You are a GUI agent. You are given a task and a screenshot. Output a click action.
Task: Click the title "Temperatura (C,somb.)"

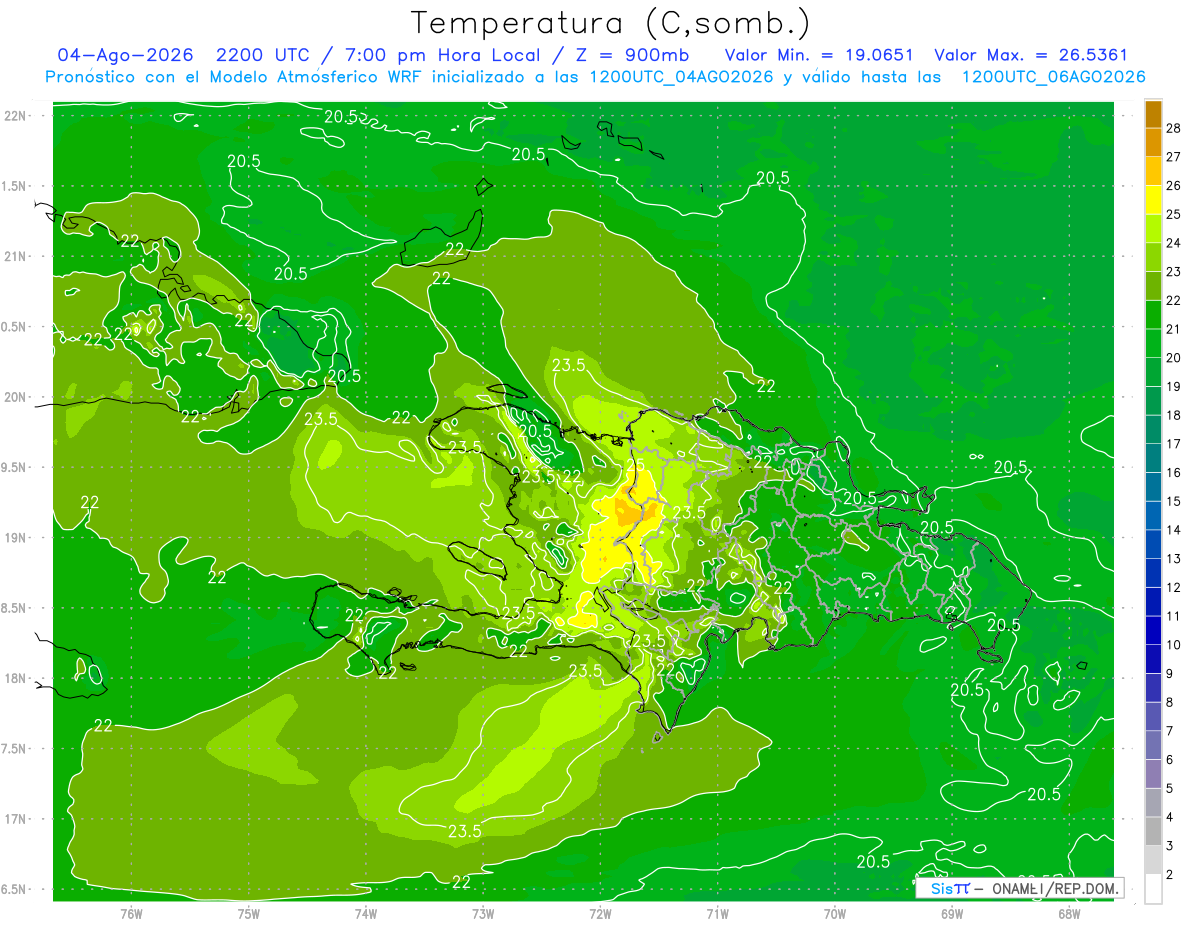(610, 23)
